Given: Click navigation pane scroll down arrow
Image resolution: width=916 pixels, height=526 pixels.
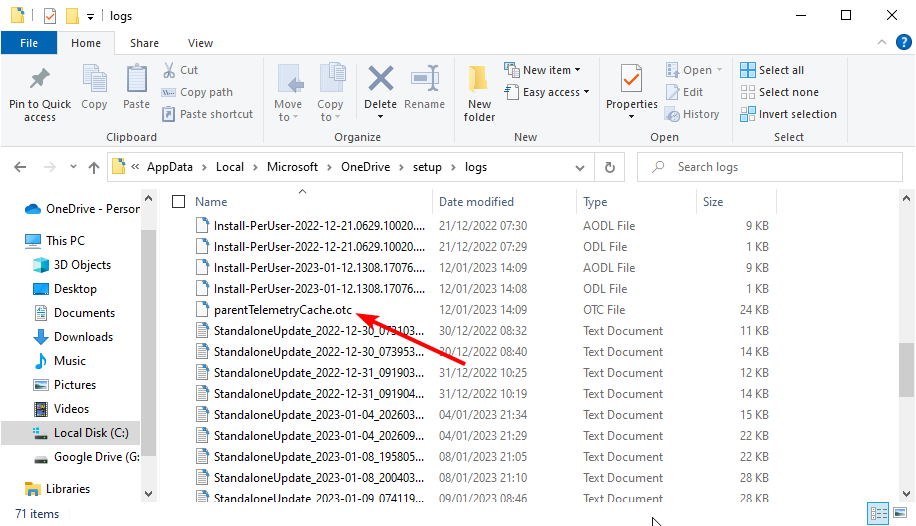Looking at the screenshot, I should (x=148, y=494).
